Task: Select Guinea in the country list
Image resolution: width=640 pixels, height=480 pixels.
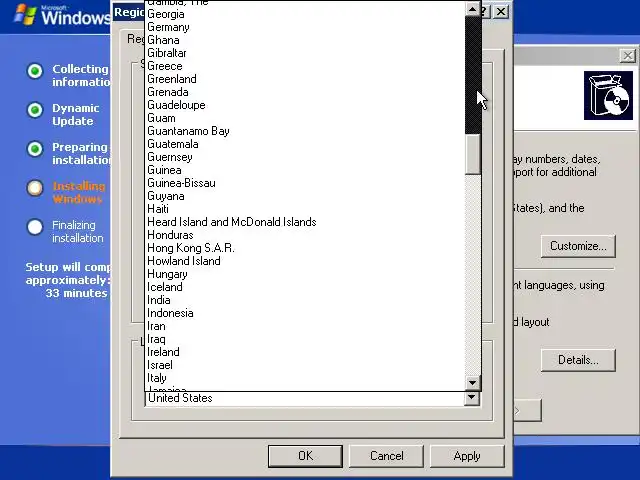Action: coord(305,170)
